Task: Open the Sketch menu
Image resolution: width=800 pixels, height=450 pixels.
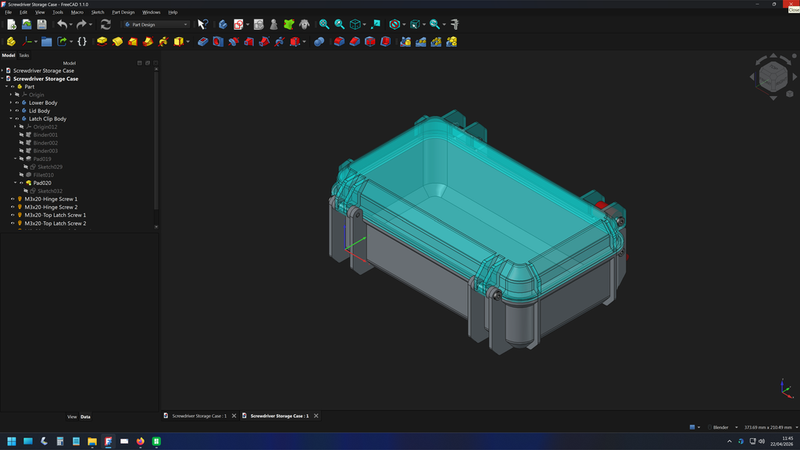Action: [98, 12]
